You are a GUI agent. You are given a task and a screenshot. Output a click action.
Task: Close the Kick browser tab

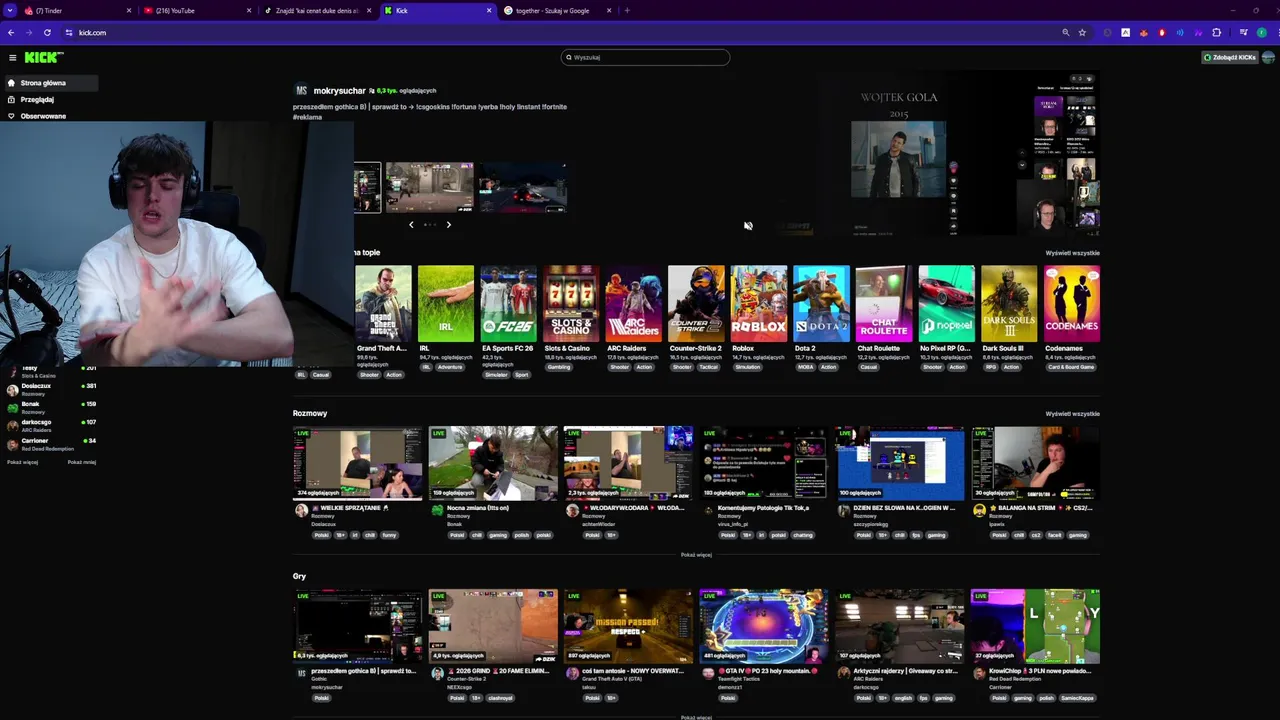tap(489, 10)
